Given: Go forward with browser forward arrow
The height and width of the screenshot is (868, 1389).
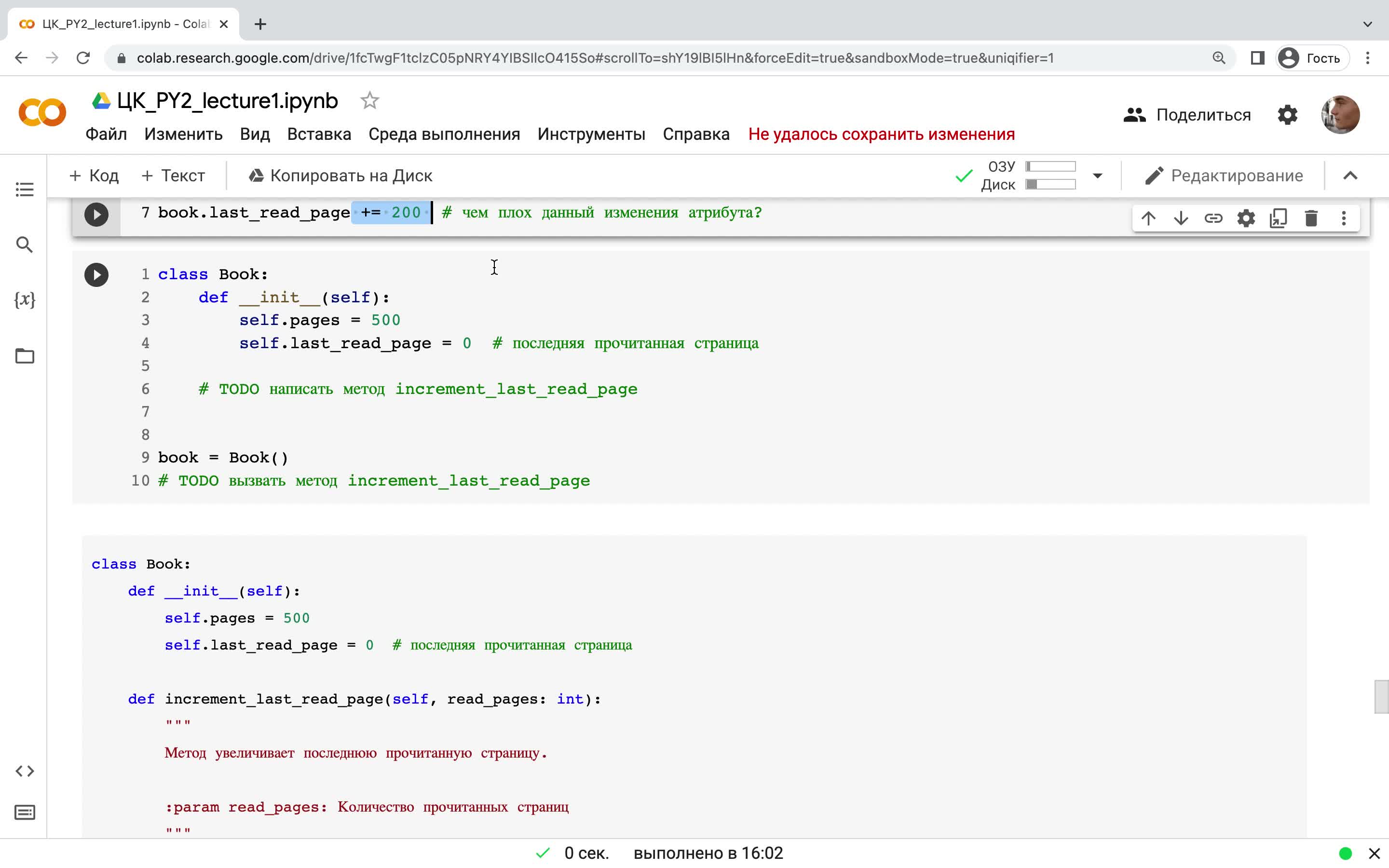Looking at the screenshot, I should 52,58.
